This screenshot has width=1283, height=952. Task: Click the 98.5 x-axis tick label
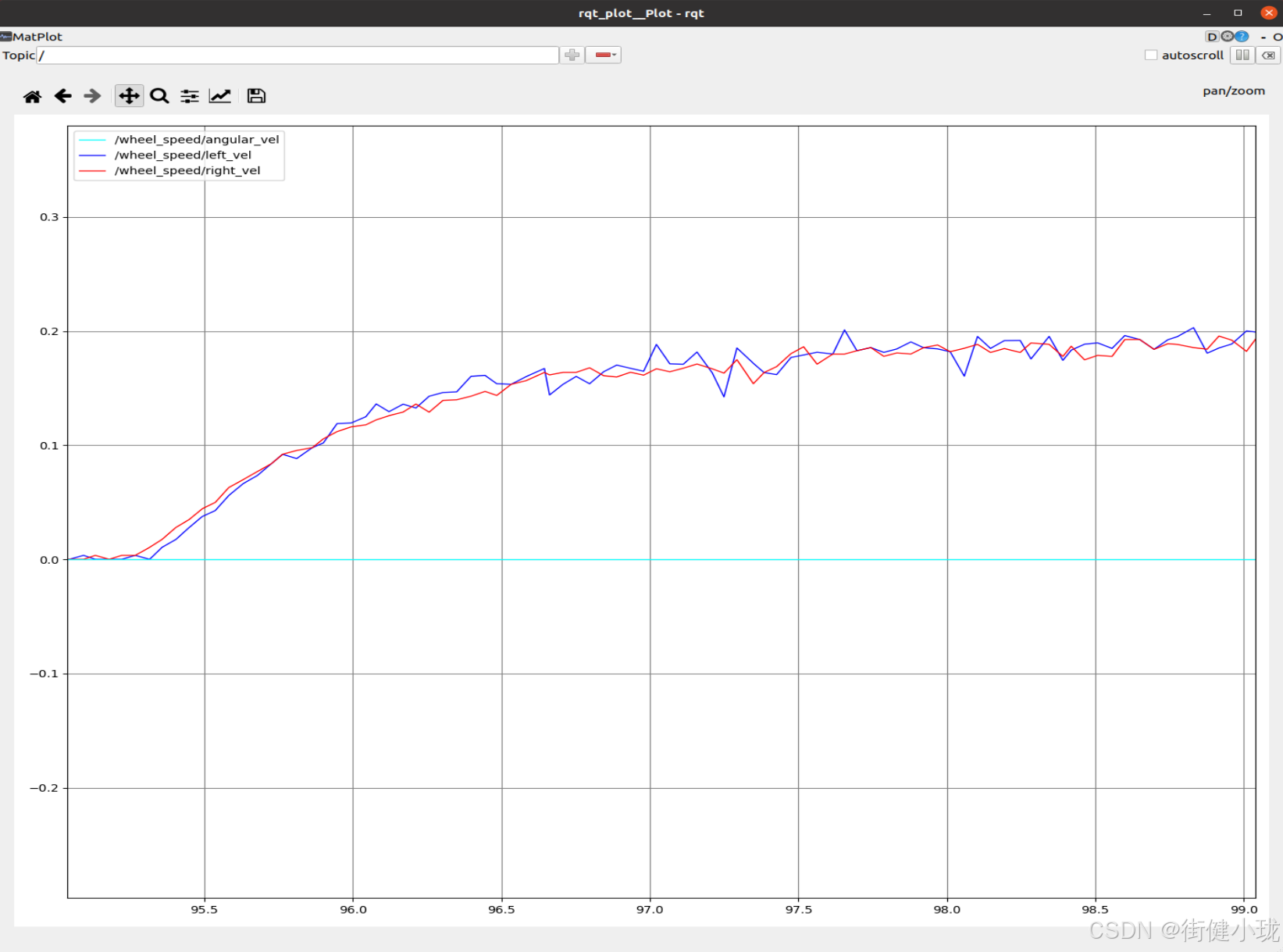pos(1095,909)
